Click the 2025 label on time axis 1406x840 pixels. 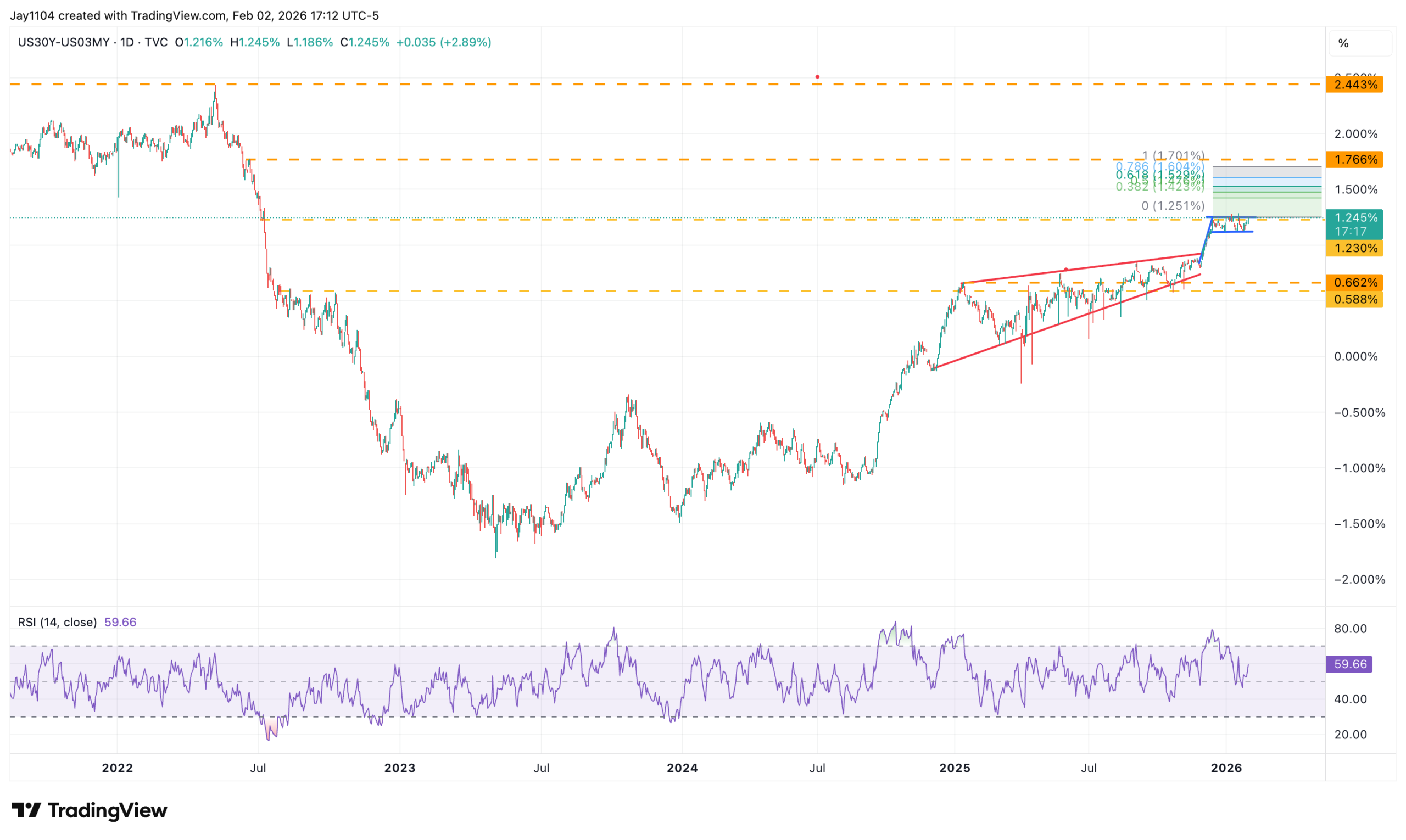click(x=955, y=768)
